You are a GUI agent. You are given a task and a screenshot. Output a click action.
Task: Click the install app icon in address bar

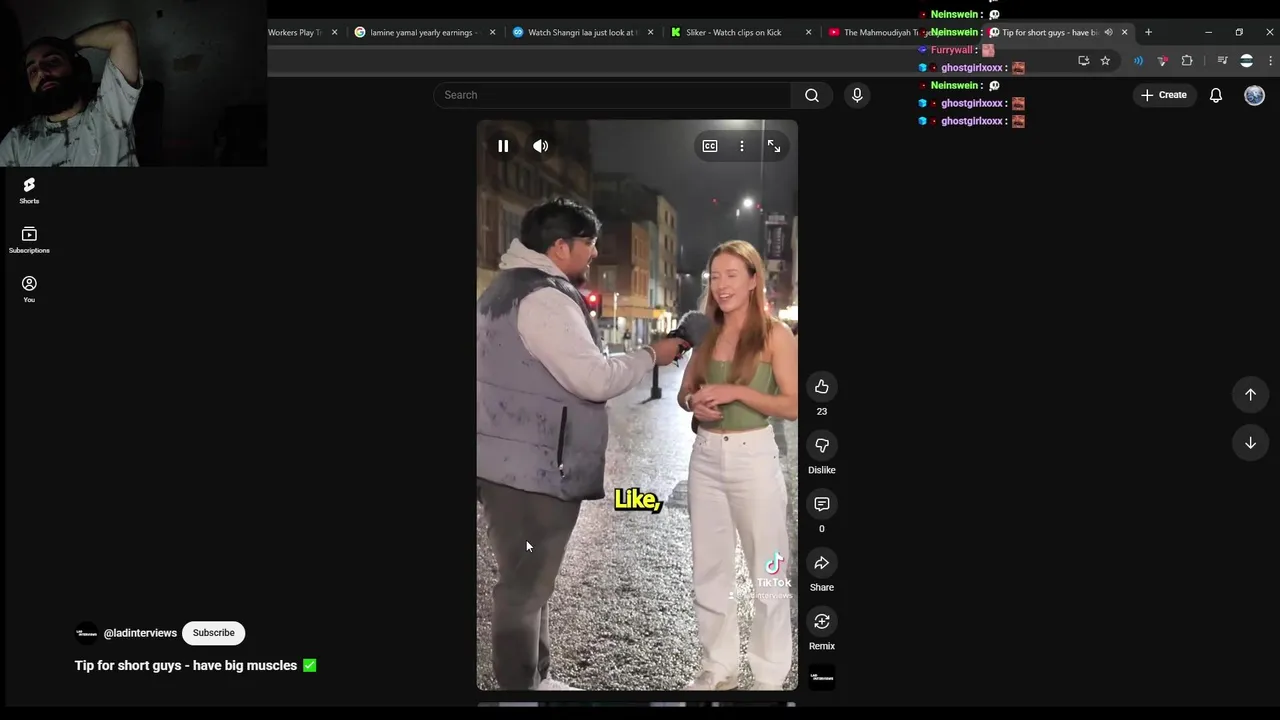1083,61
